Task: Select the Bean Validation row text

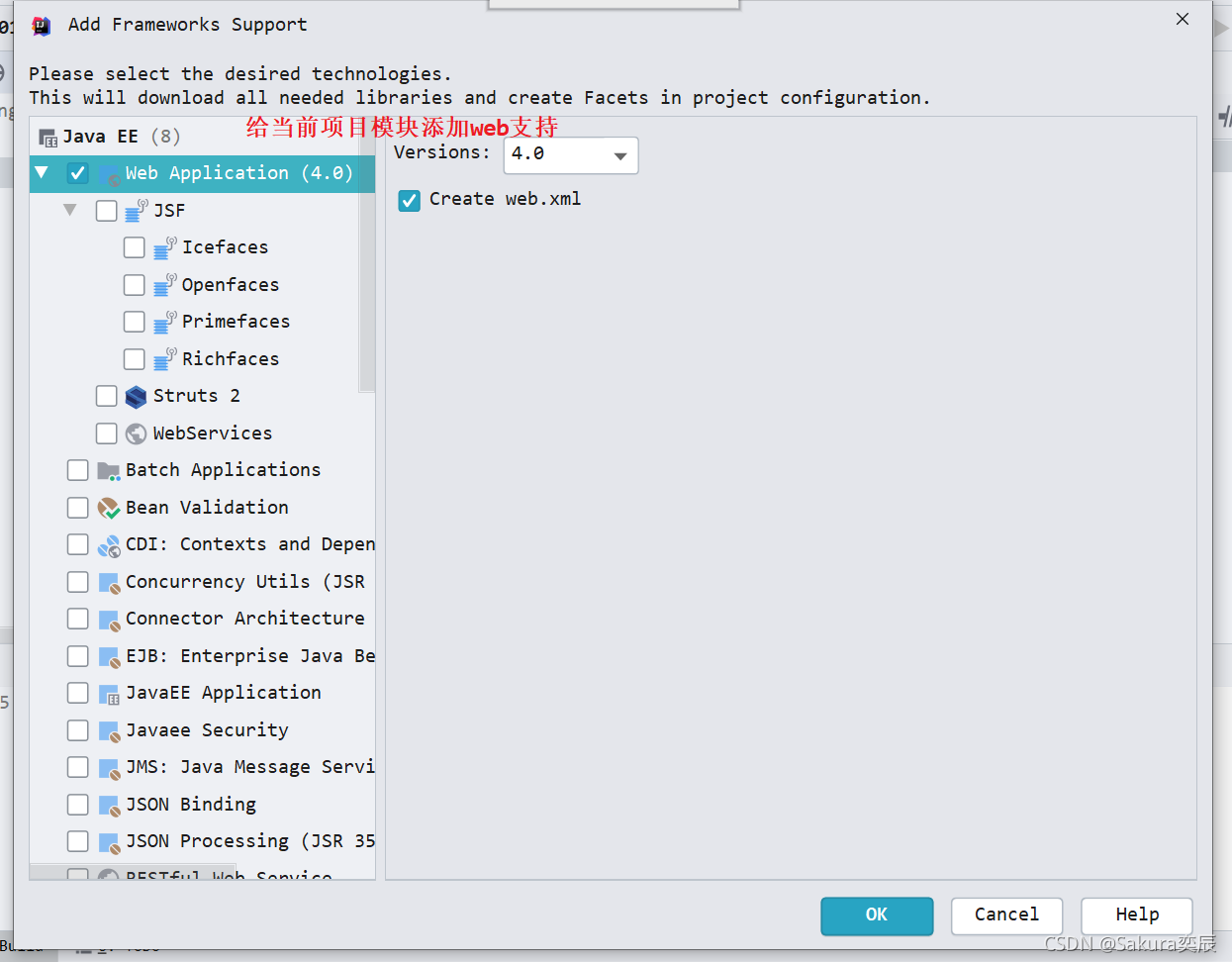Action: coord(207,508)
